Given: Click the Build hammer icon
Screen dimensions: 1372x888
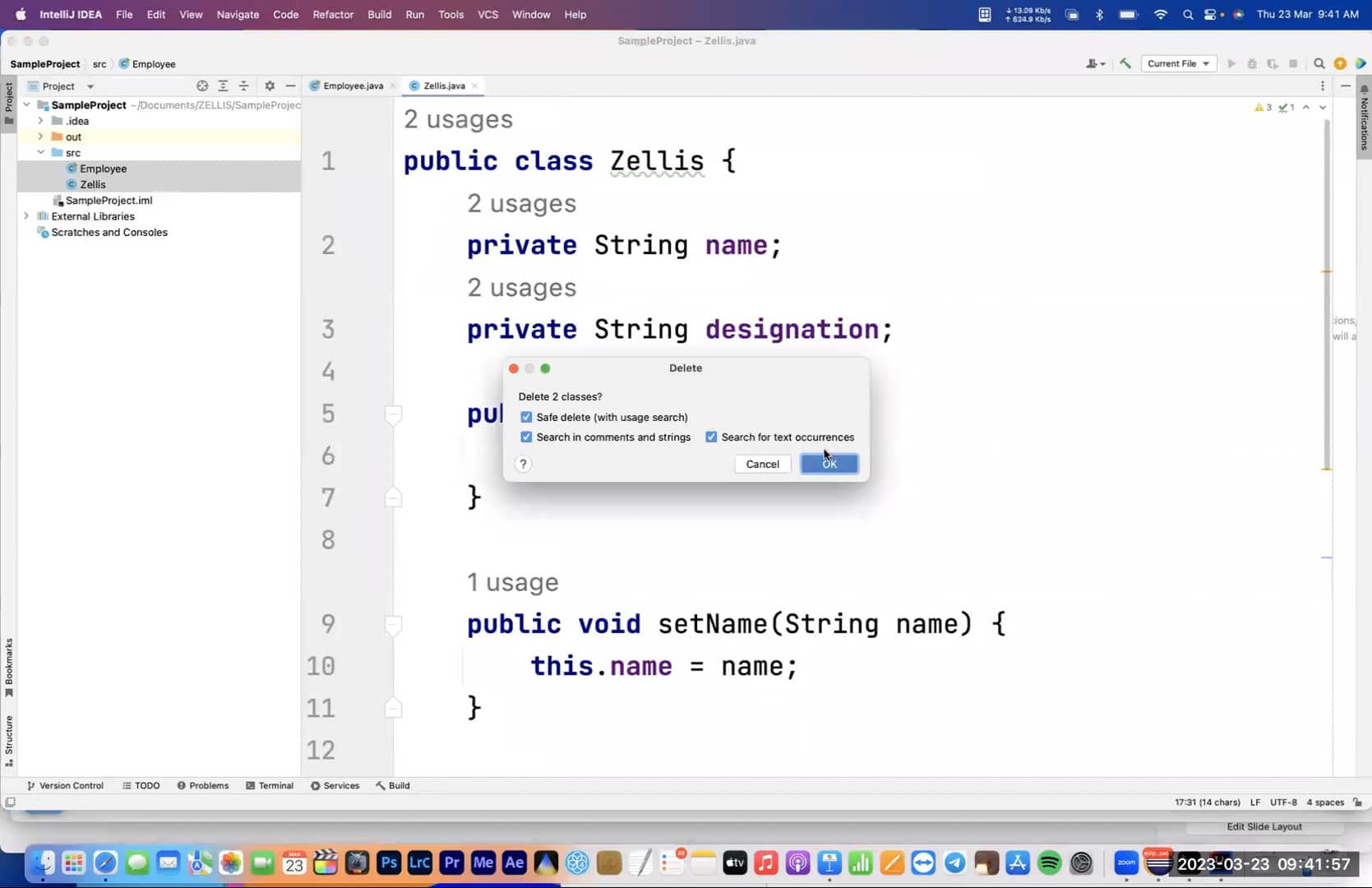Looking at the screenshot, I should (x=1125, y=63).
